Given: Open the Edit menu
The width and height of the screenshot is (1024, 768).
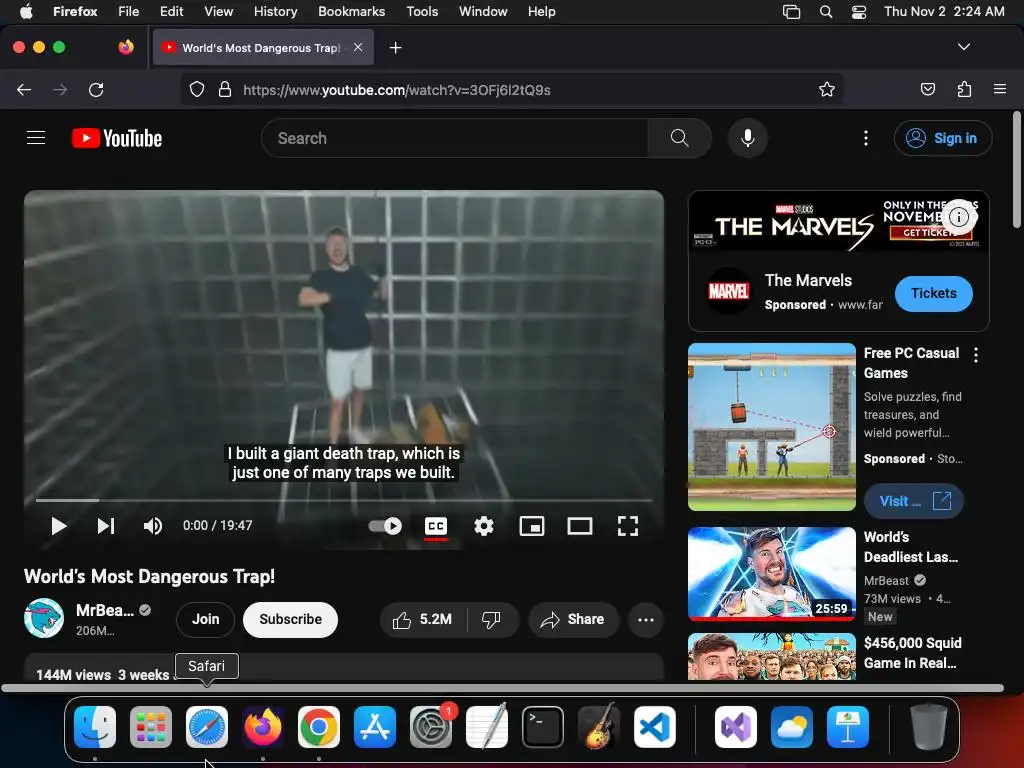Looking at the screenshot, I should point(171,11).
